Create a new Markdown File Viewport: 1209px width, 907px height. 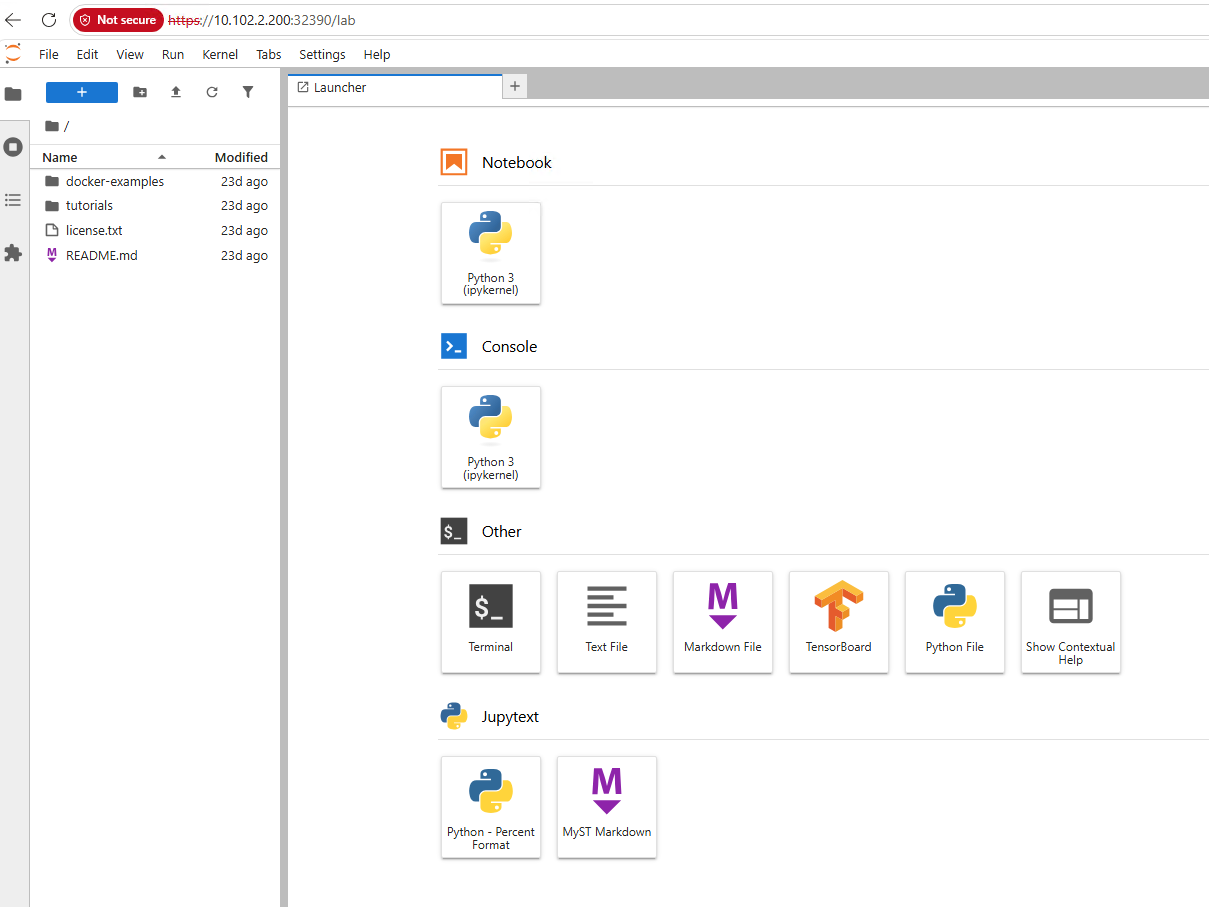point(723,622)
